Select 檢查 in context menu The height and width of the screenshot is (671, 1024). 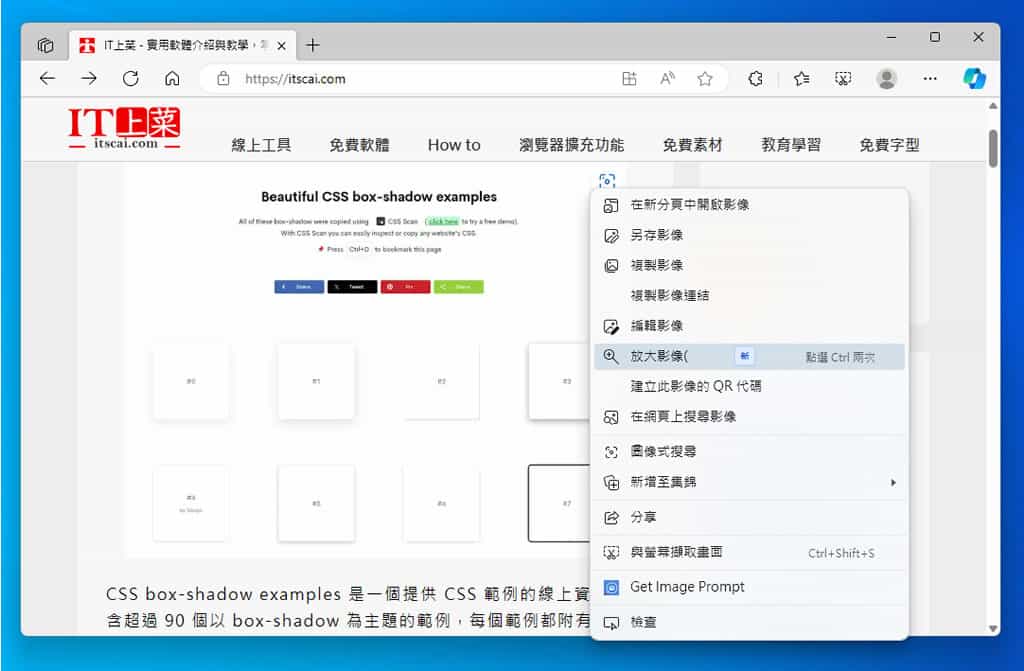644,622
